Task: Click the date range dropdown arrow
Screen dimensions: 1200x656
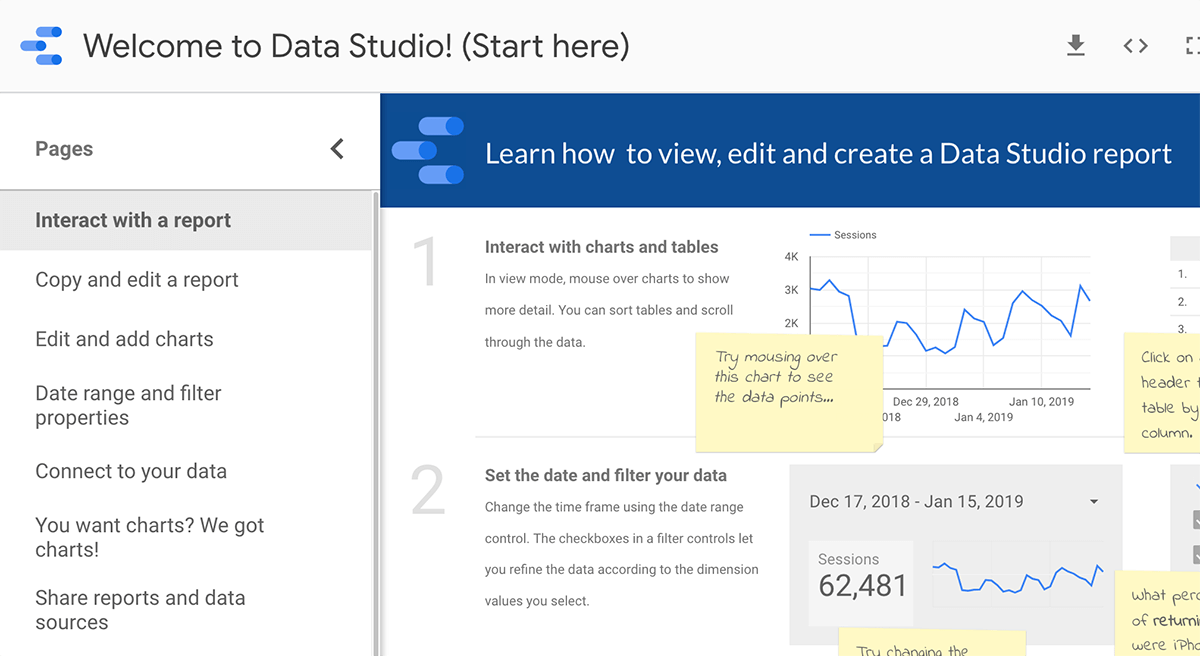Action: [x=1093, y=502]
